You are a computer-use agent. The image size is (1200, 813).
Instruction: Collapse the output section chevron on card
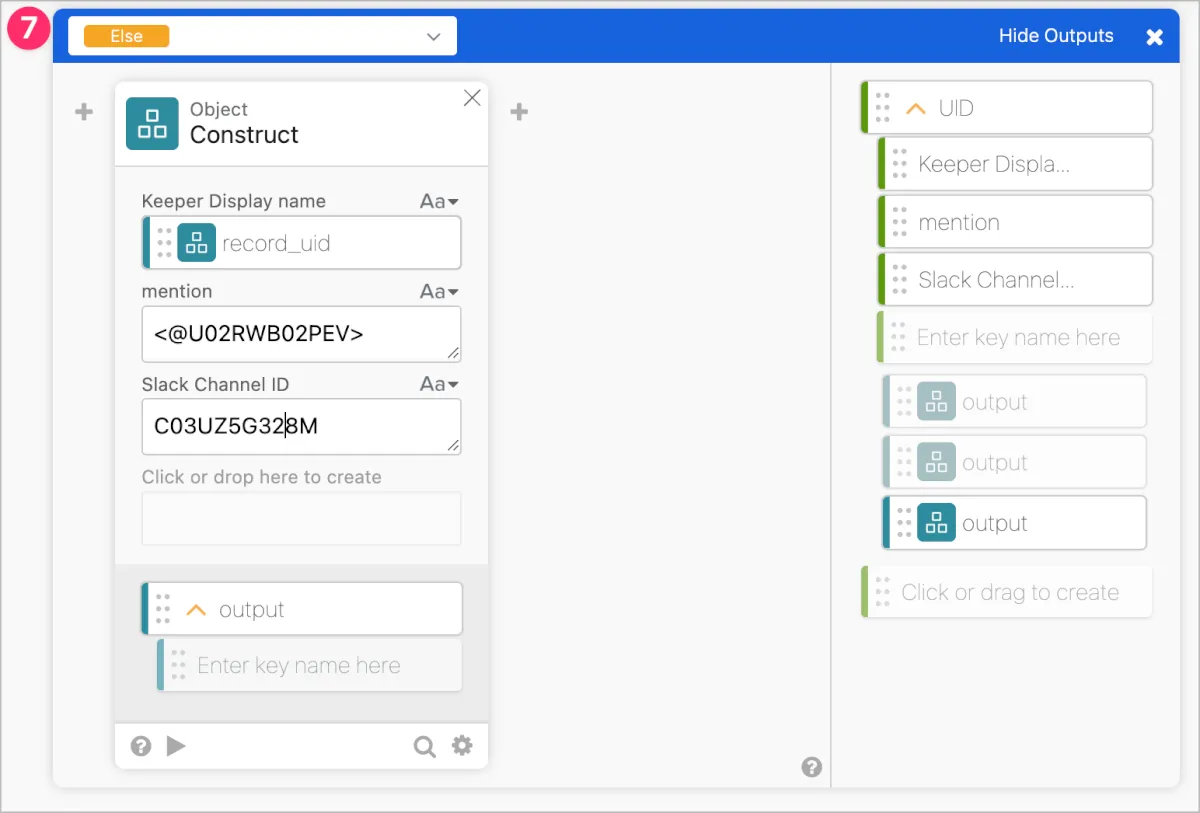point(197,609)
